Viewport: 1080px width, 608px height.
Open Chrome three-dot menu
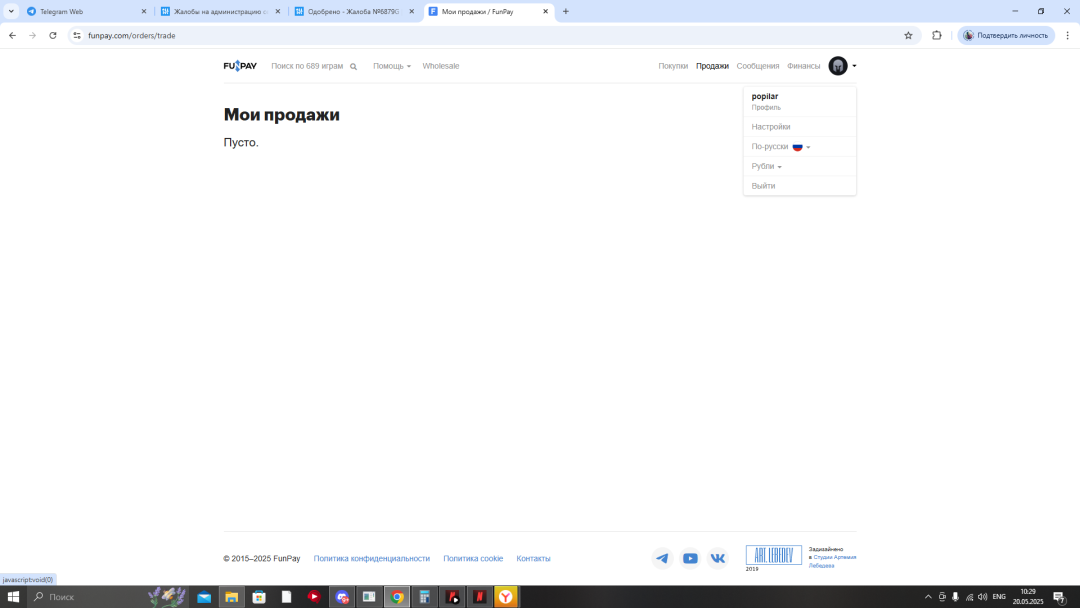pyautogui.click(x=1068, y=35)
